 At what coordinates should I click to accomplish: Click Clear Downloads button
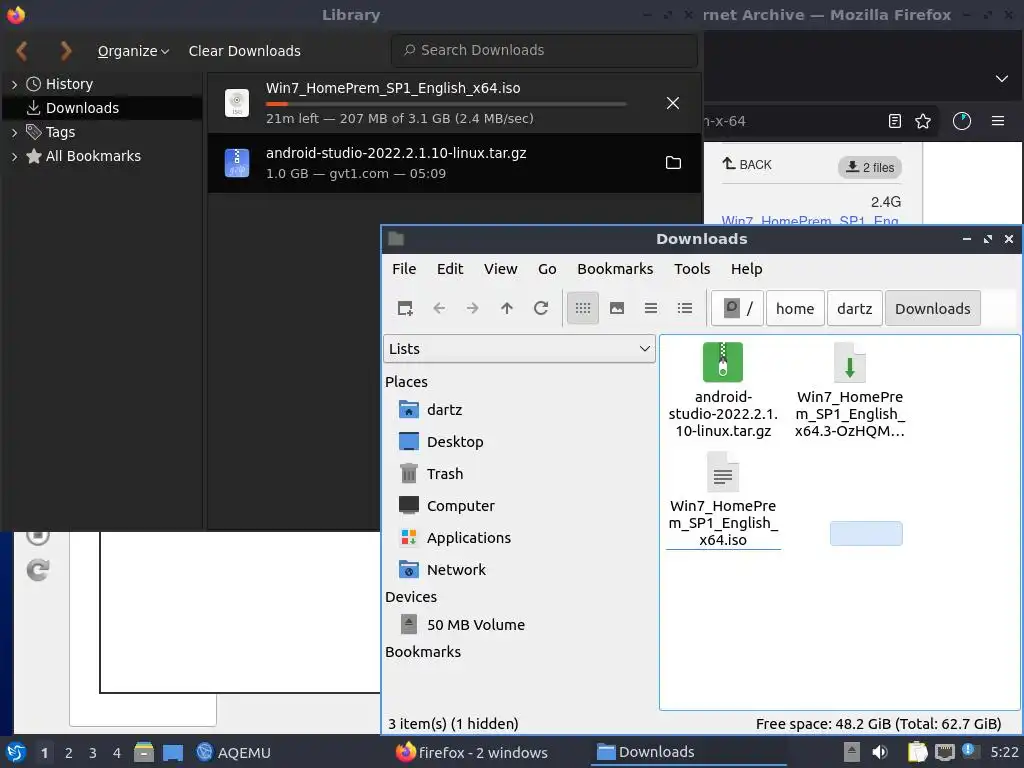coord(244,51)
